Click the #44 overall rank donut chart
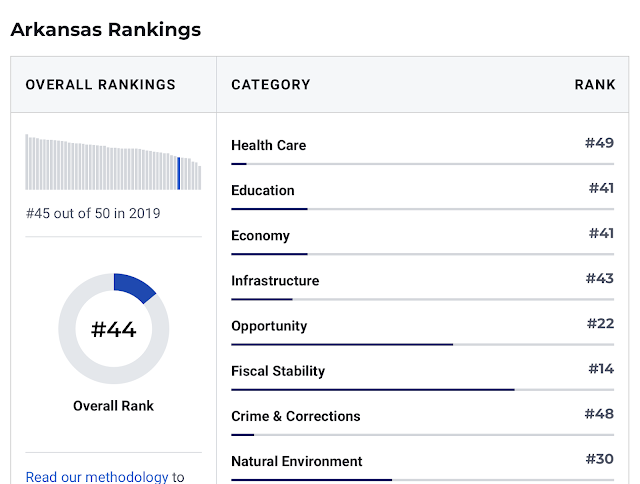640x484 pixels. point(114,328)
